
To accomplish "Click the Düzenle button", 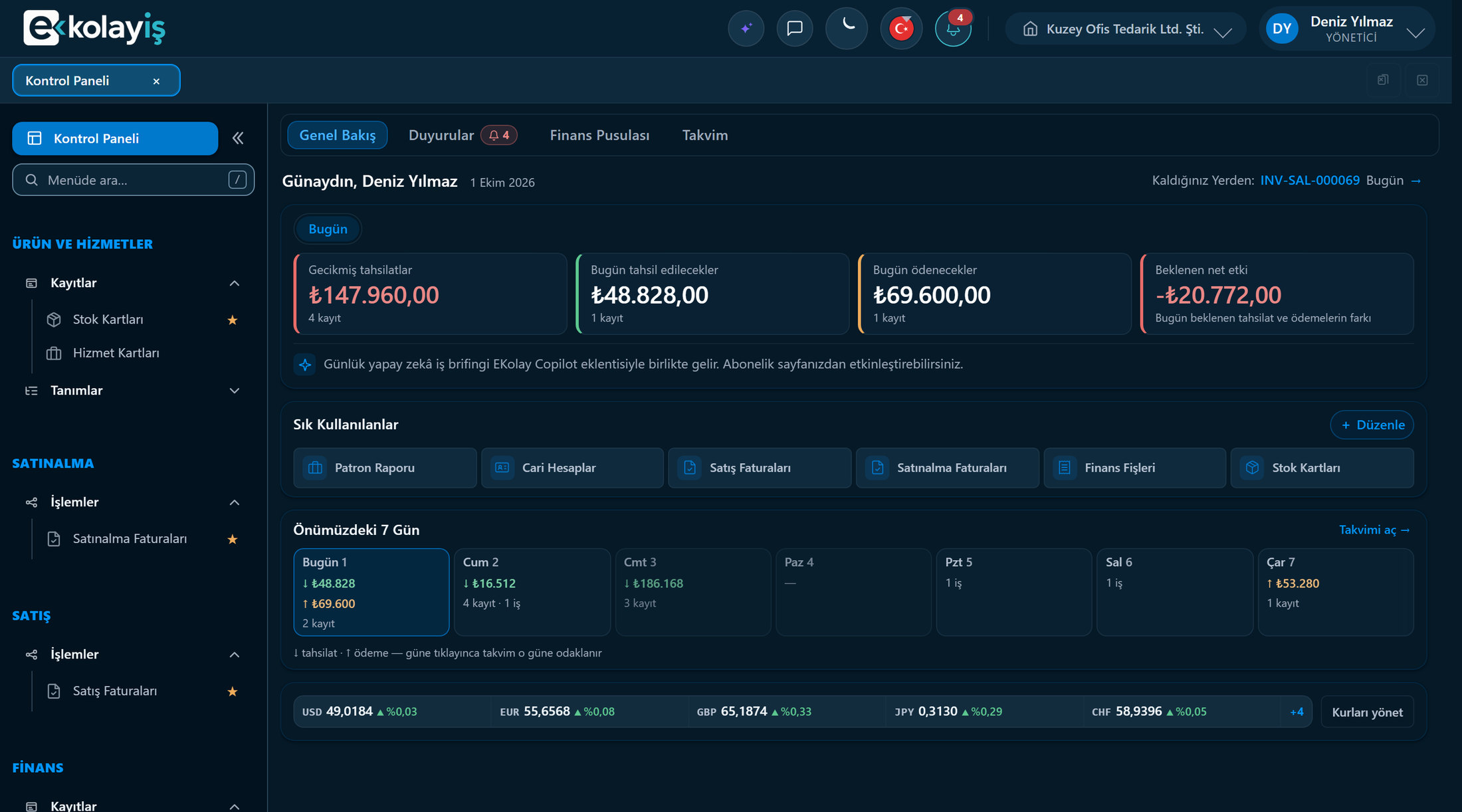I will [1372, 425].
